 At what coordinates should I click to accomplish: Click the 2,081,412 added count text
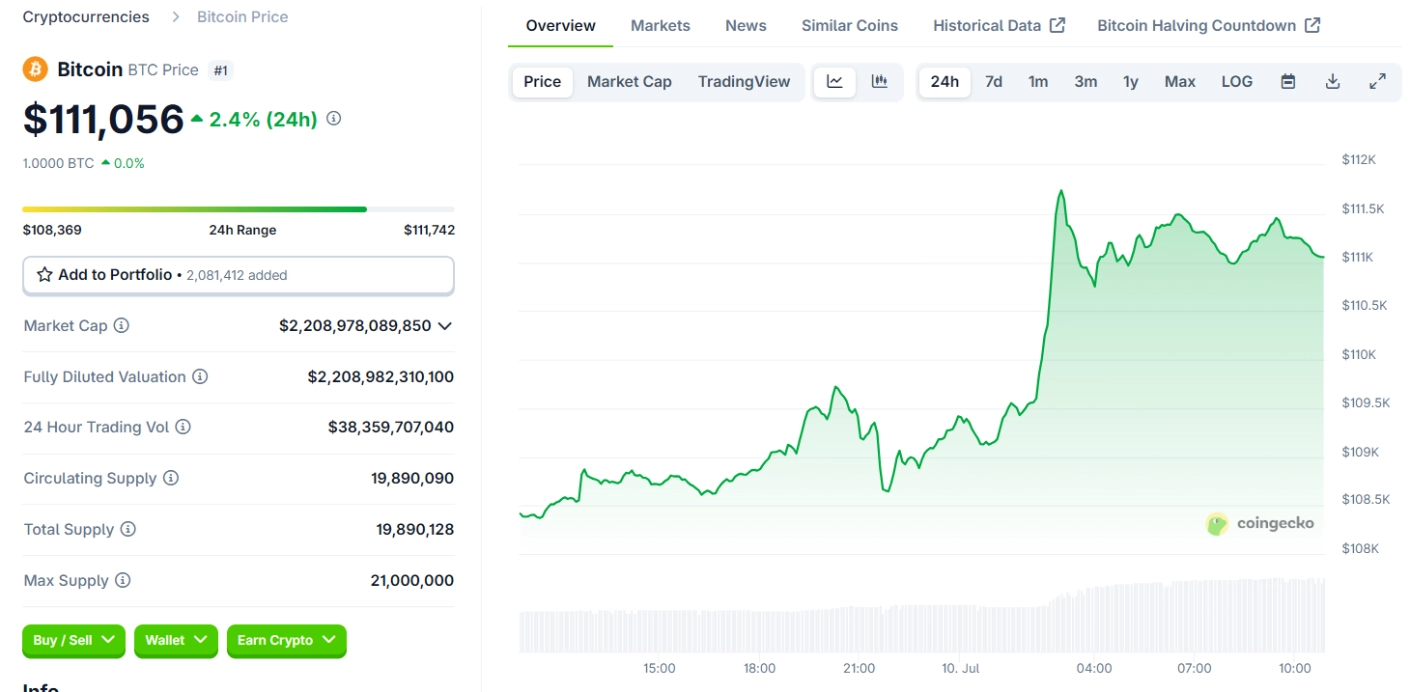coord(237,275)
